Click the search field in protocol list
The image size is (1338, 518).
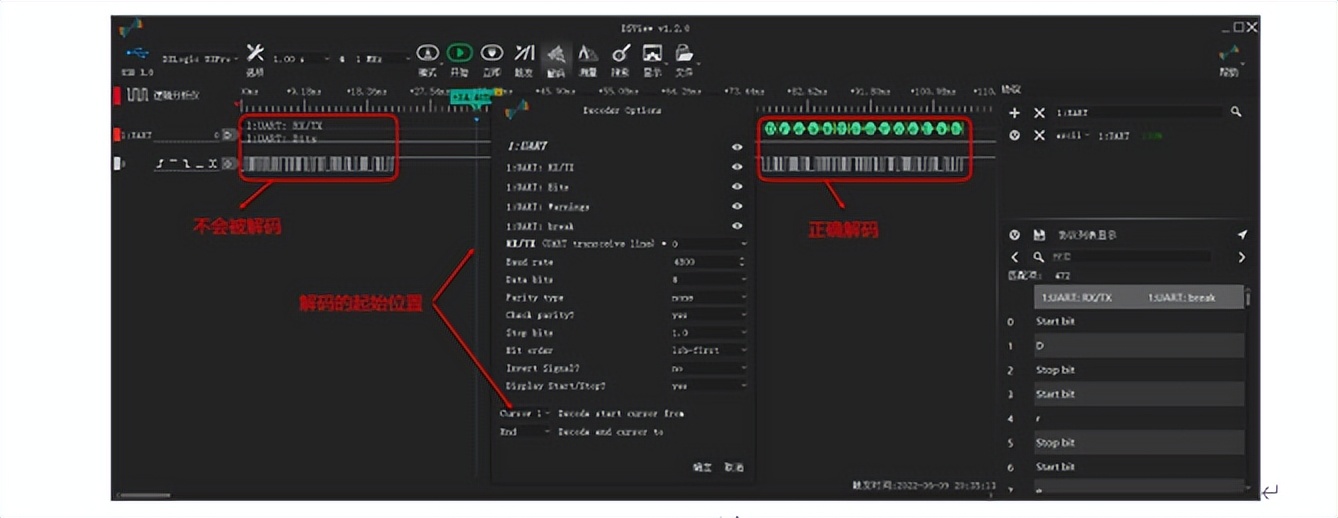1132,257
